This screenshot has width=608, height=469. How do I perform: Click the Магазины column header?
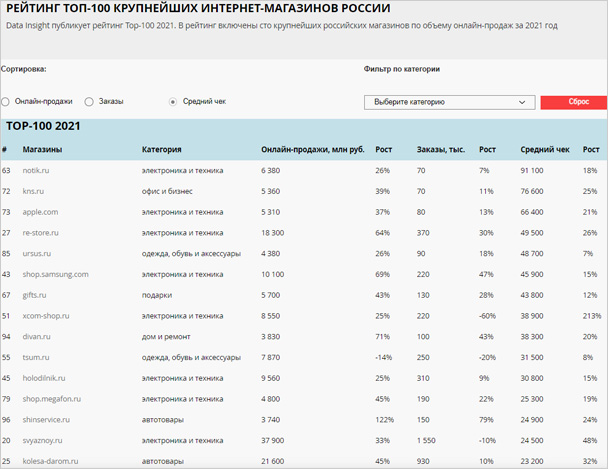click(x=43, y=150)
